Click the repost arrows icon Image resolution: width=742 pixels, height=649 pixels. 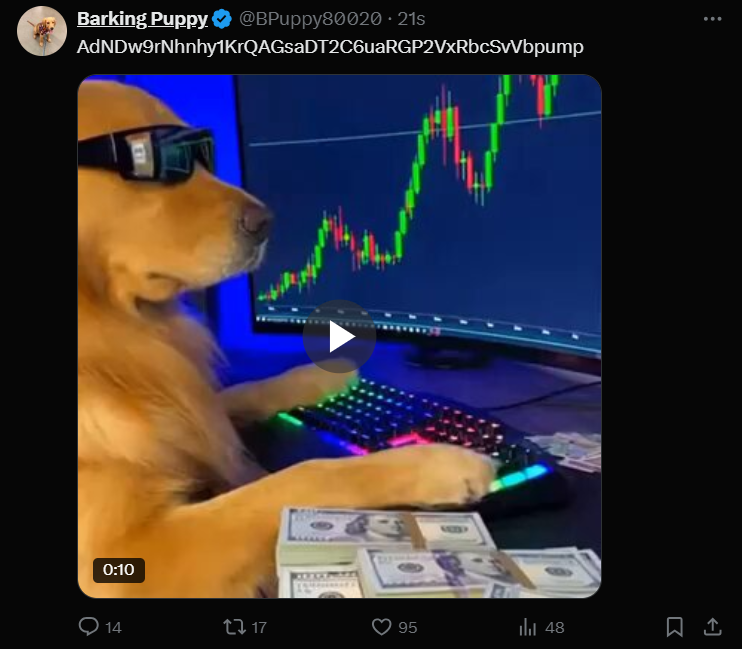tap(234, 627)
